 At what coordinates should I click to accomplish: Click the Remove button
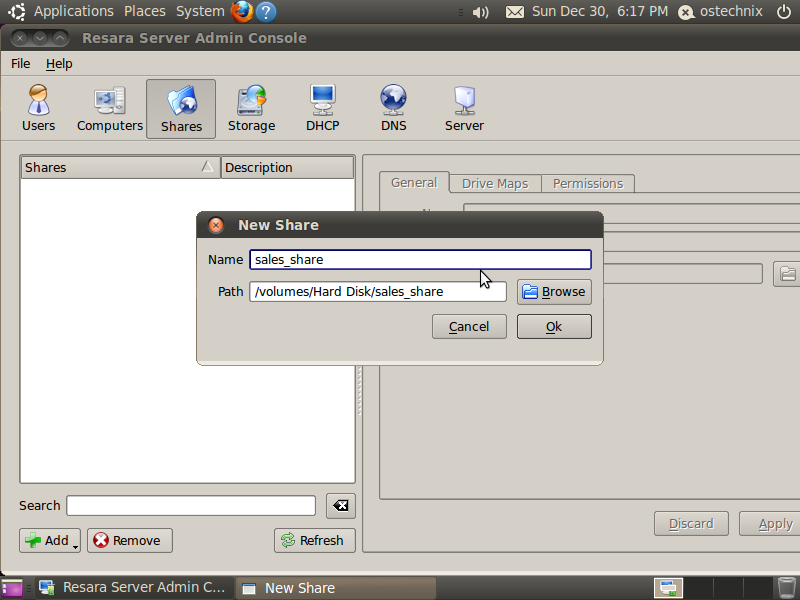tap(130, 540)
